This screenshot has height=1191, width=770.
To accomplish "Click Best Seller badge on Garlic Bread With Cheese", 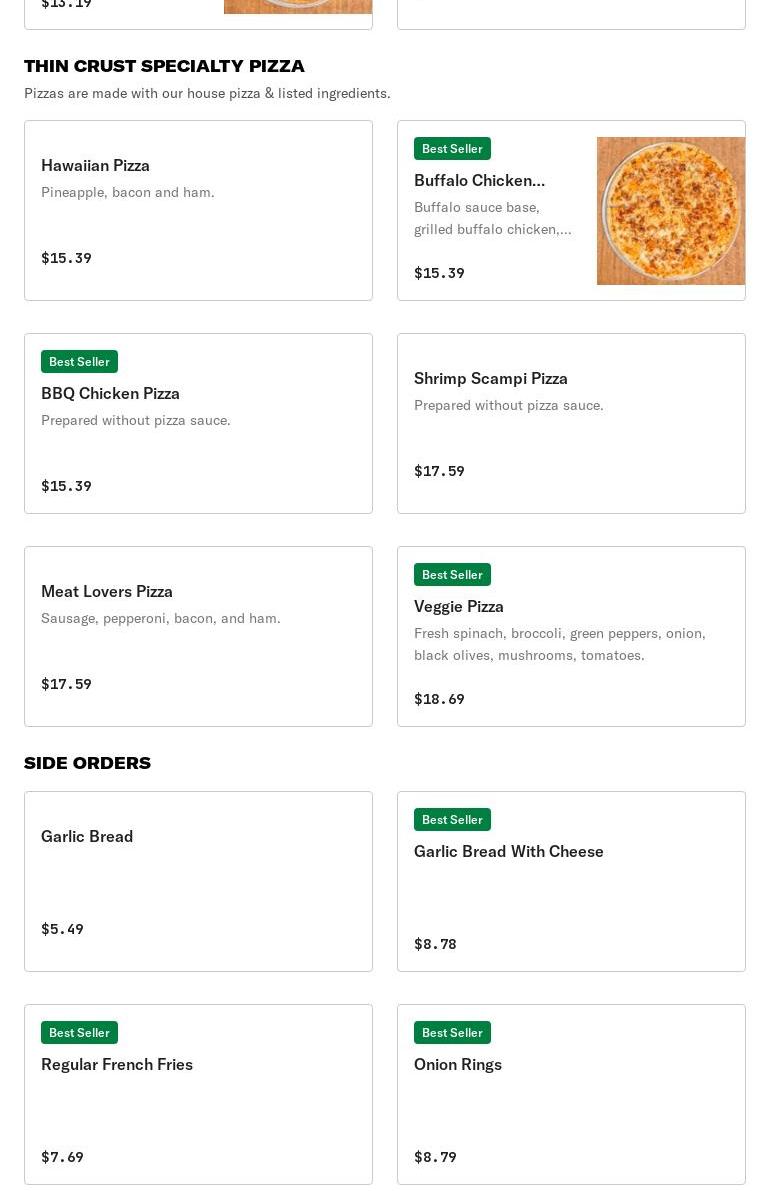I will (x=452, y=820).
